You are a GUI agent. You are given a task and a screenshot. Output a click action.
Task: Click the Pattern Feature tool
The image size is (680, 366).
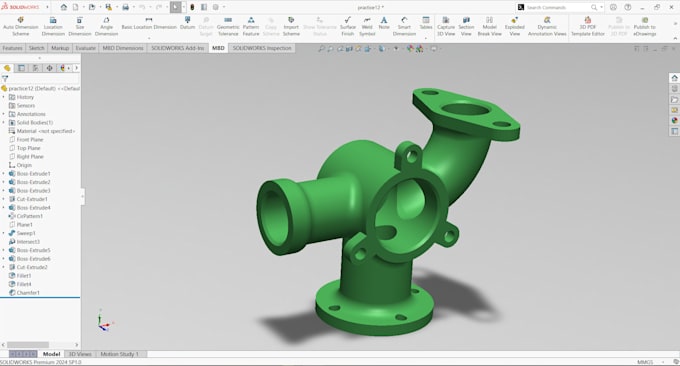[x=251, y=26]
